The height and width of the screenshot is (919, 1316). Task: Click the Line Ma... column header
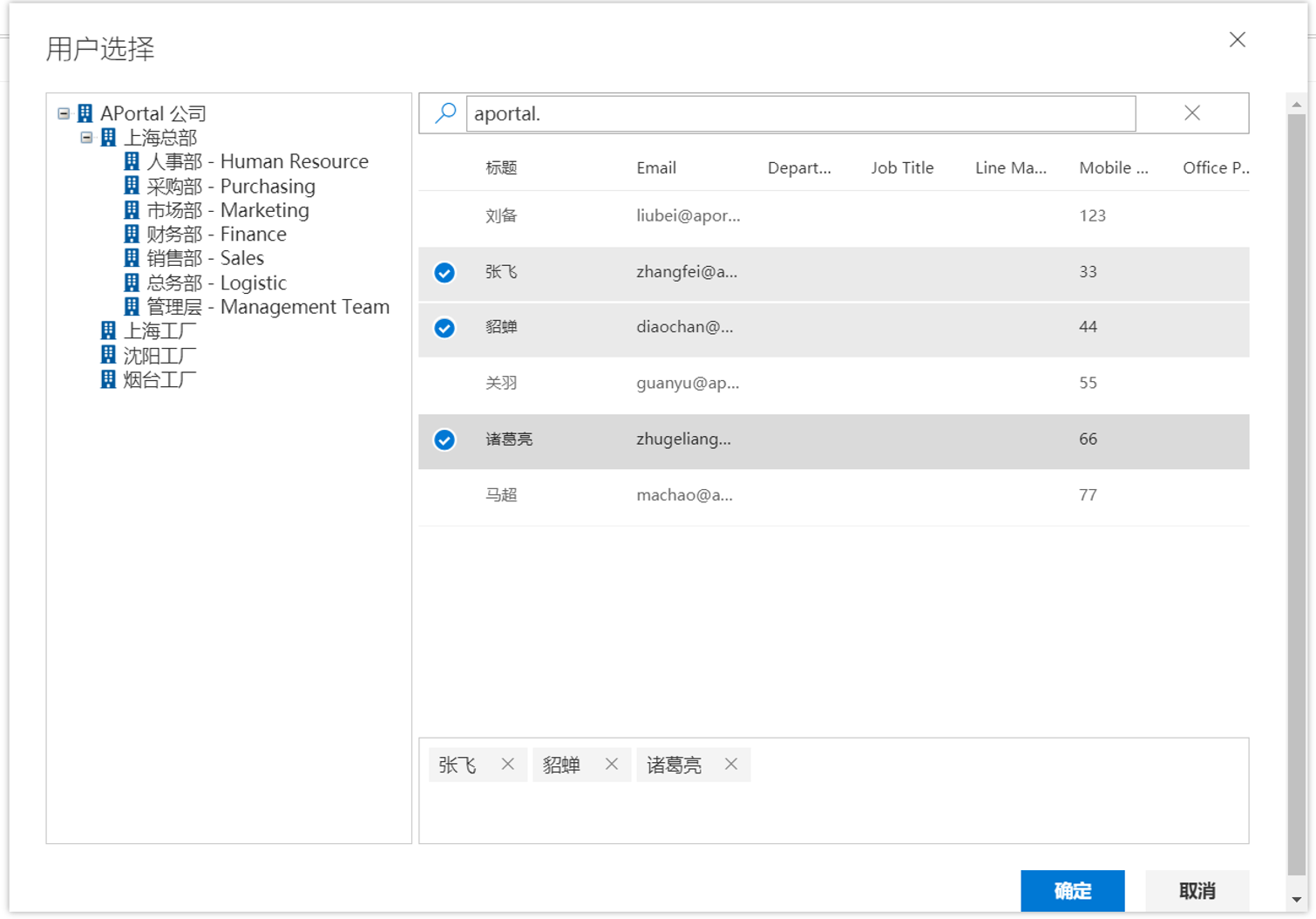click(1011, 167)
